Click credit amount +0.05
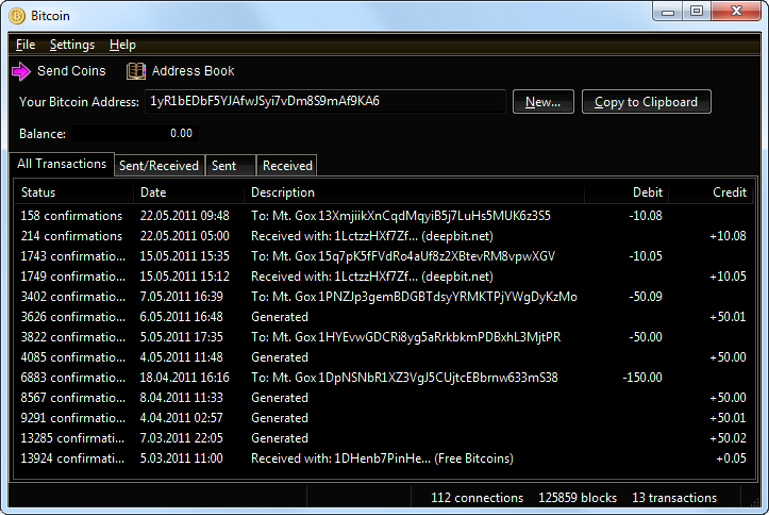 (x=731, y=458)
